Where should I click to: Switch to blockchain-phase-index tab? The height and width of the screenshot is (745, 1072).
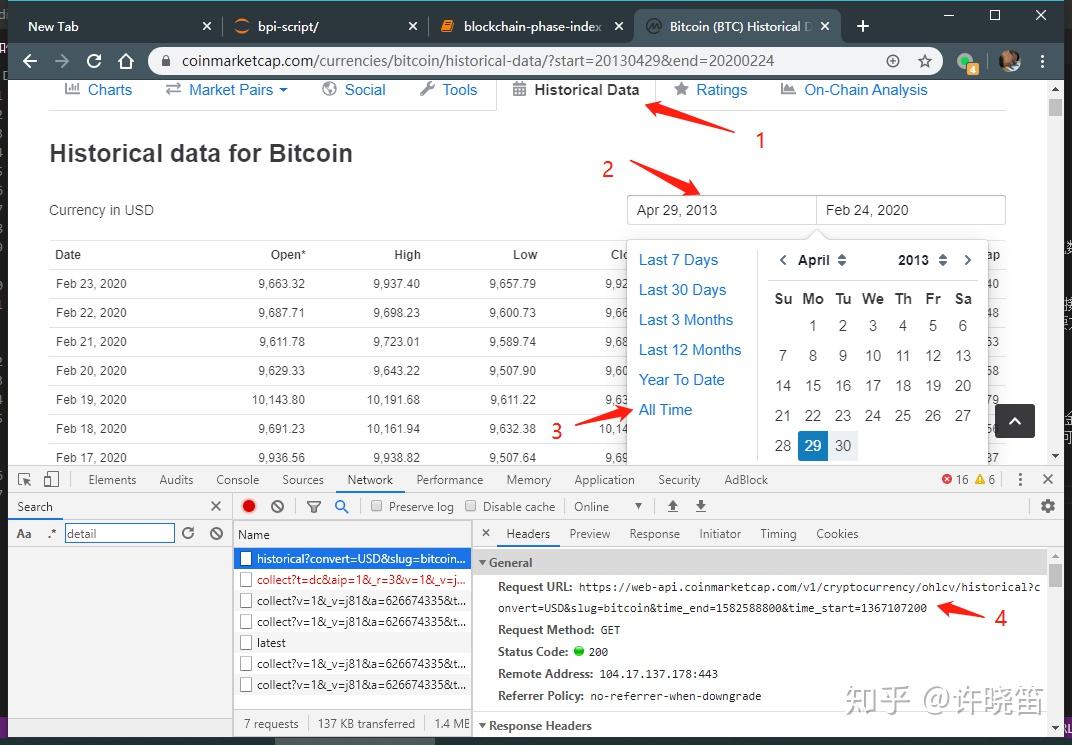(x=532, y=27)
